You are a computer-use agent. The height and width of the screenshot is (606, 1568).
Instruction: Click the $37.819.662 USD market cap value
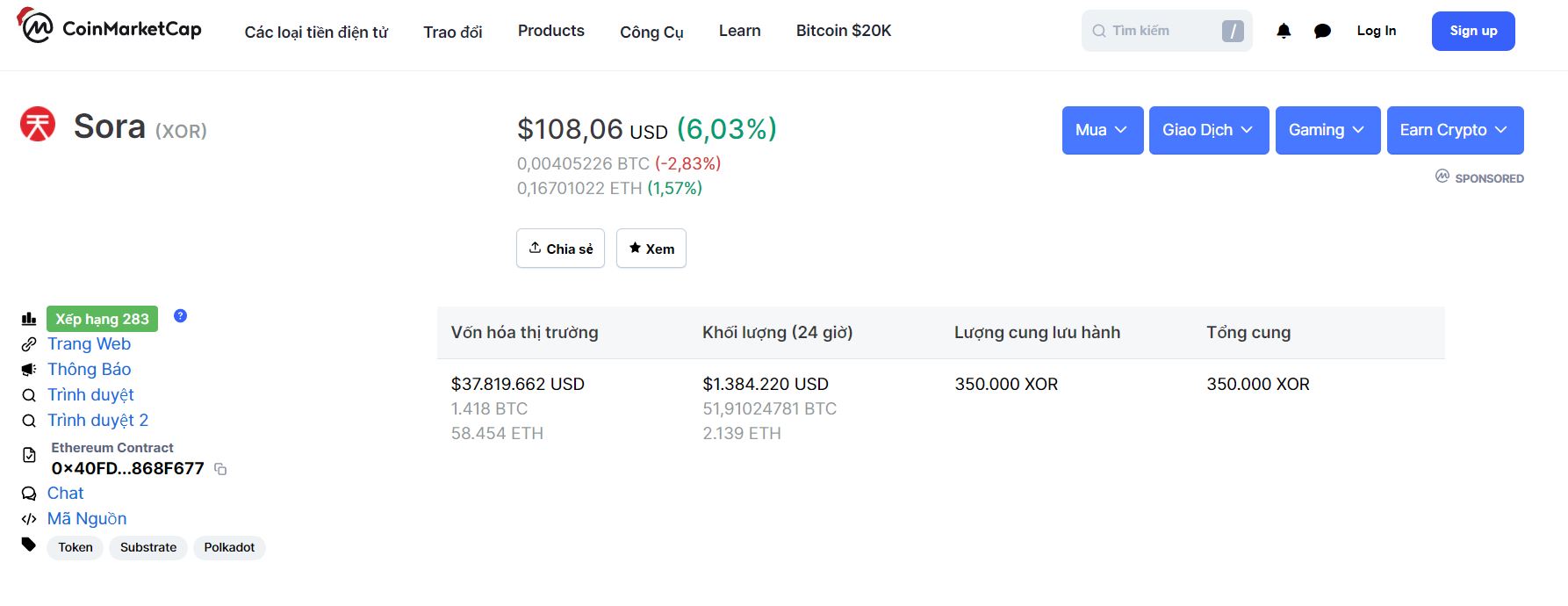coord(518,384)
